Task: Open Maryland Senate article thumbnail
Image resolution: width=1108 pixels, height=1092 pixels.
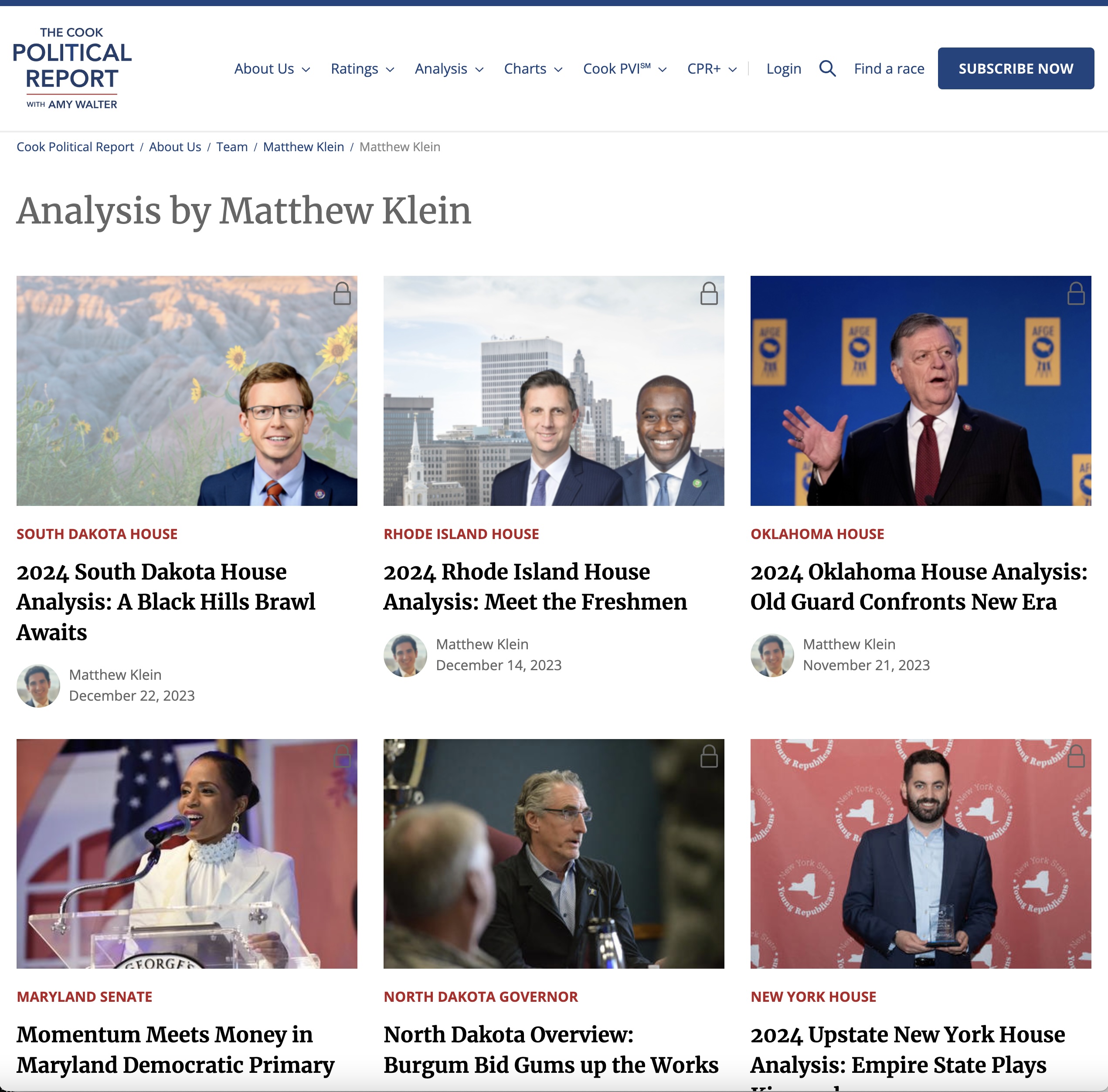Action: [x=187, y=854]
